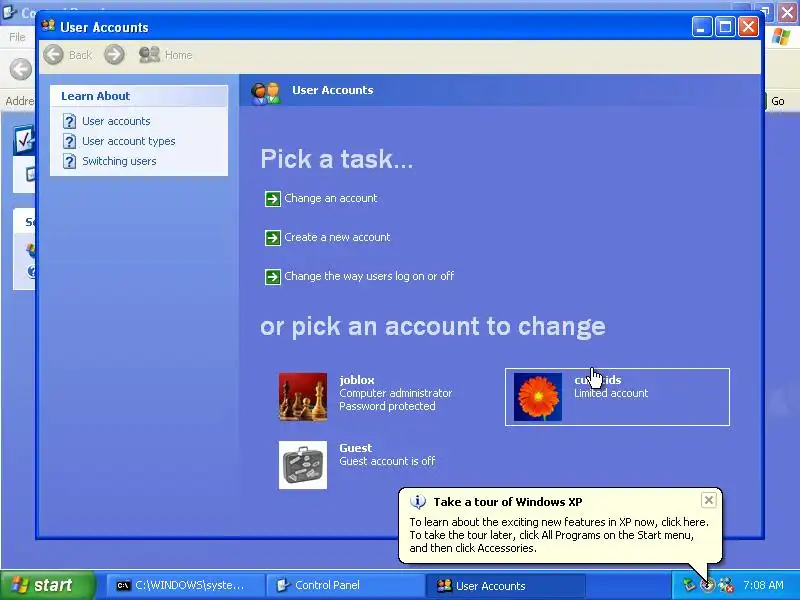Click green arrow next to 'Change an account'

[x=273, y=198]
